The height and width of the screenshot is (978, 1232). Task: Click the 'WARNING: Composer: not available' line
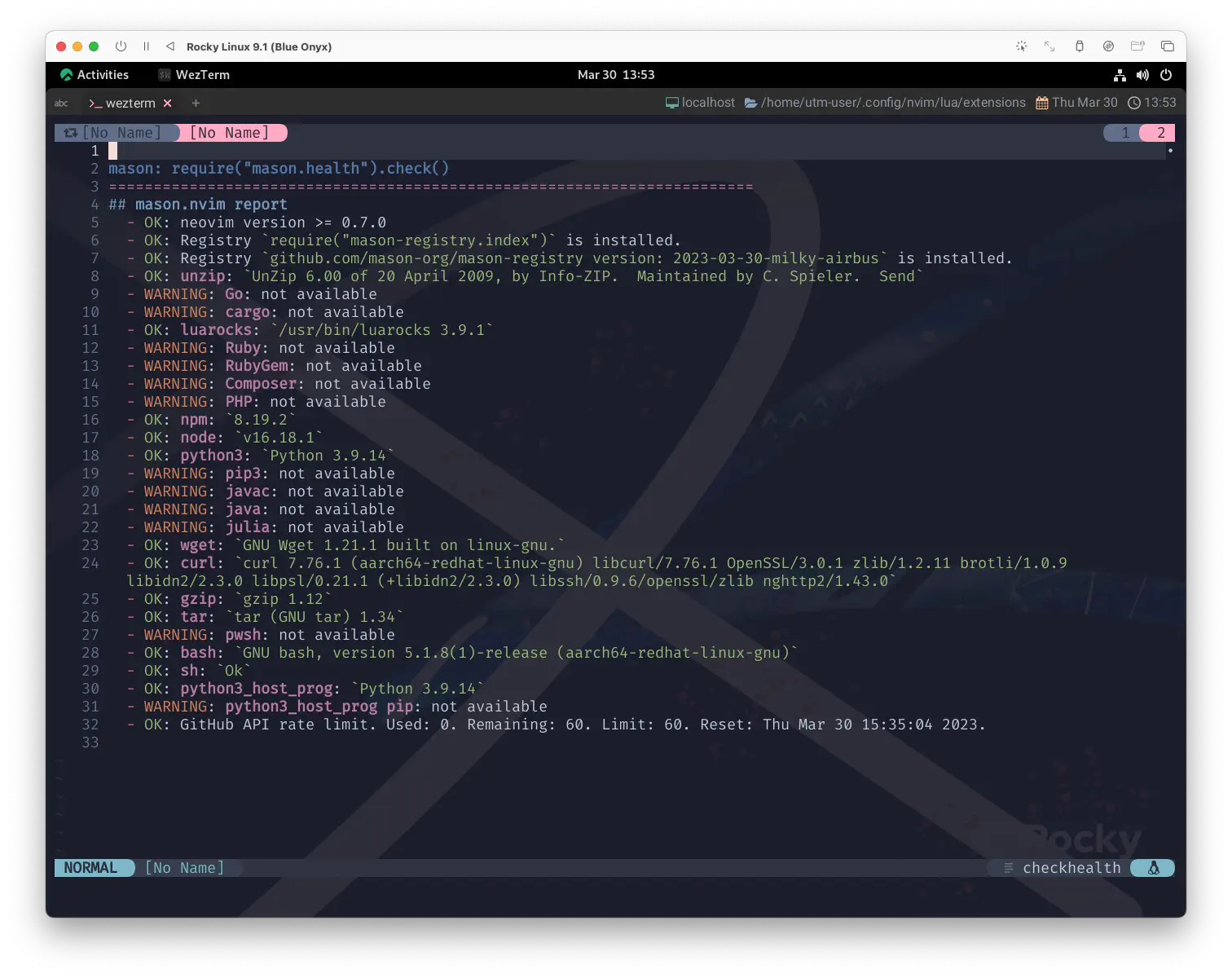279,384
